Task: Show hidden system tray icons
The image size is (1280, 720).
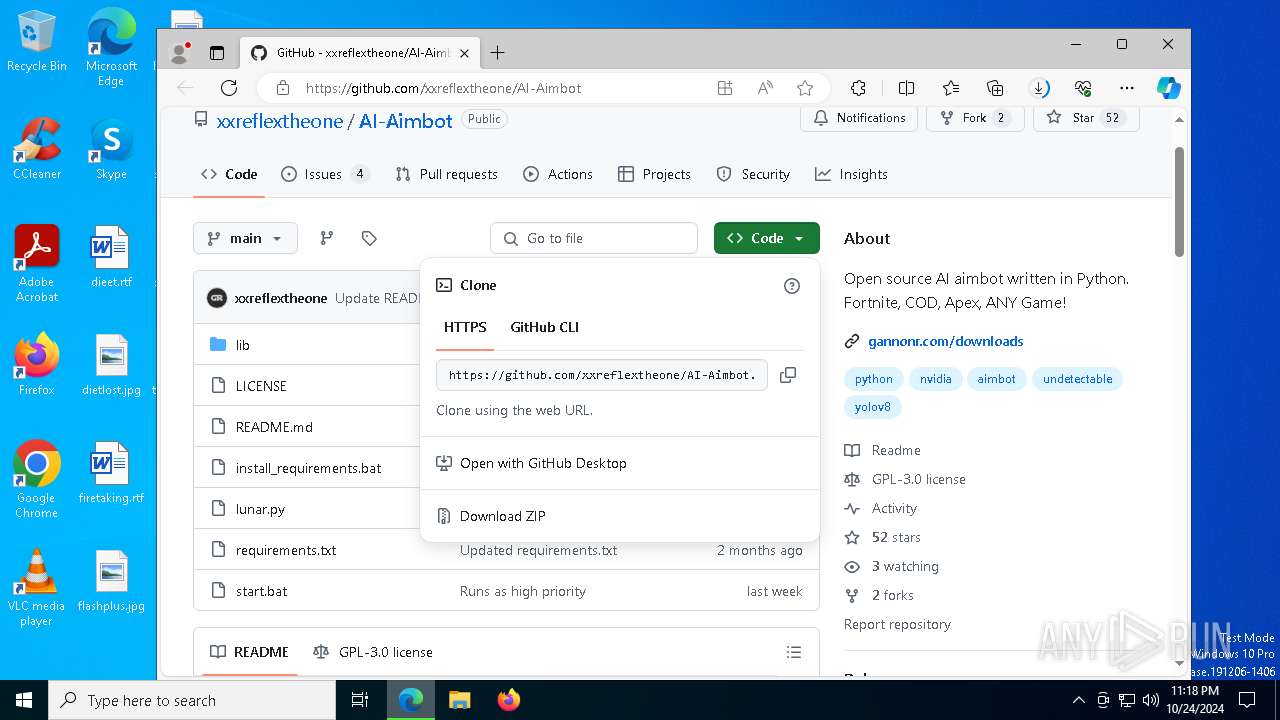Action: pos(1078,700)
